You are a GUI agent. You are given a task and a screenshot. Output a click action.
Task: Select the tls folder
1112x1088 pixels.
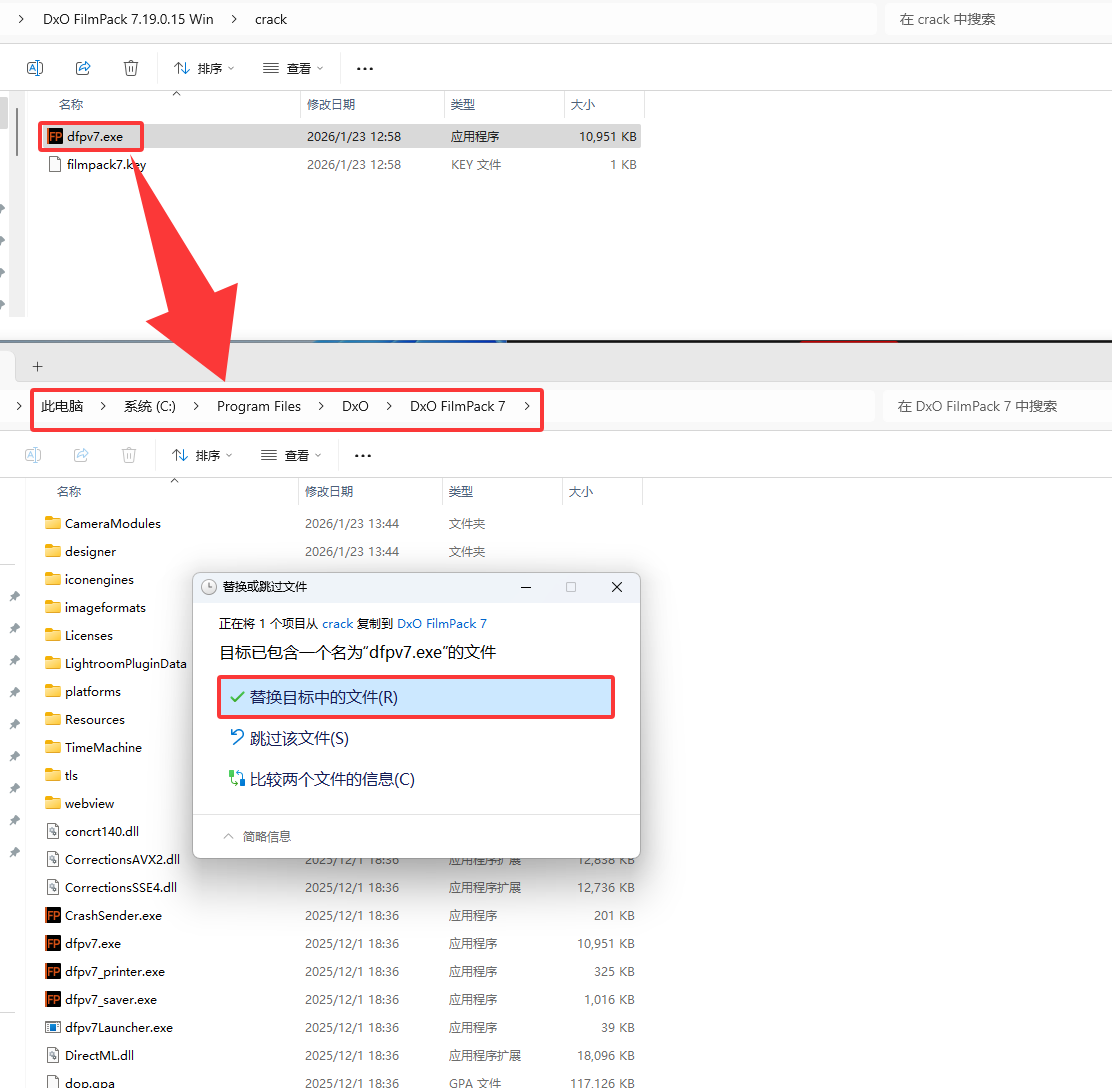[x=61, y=775]
